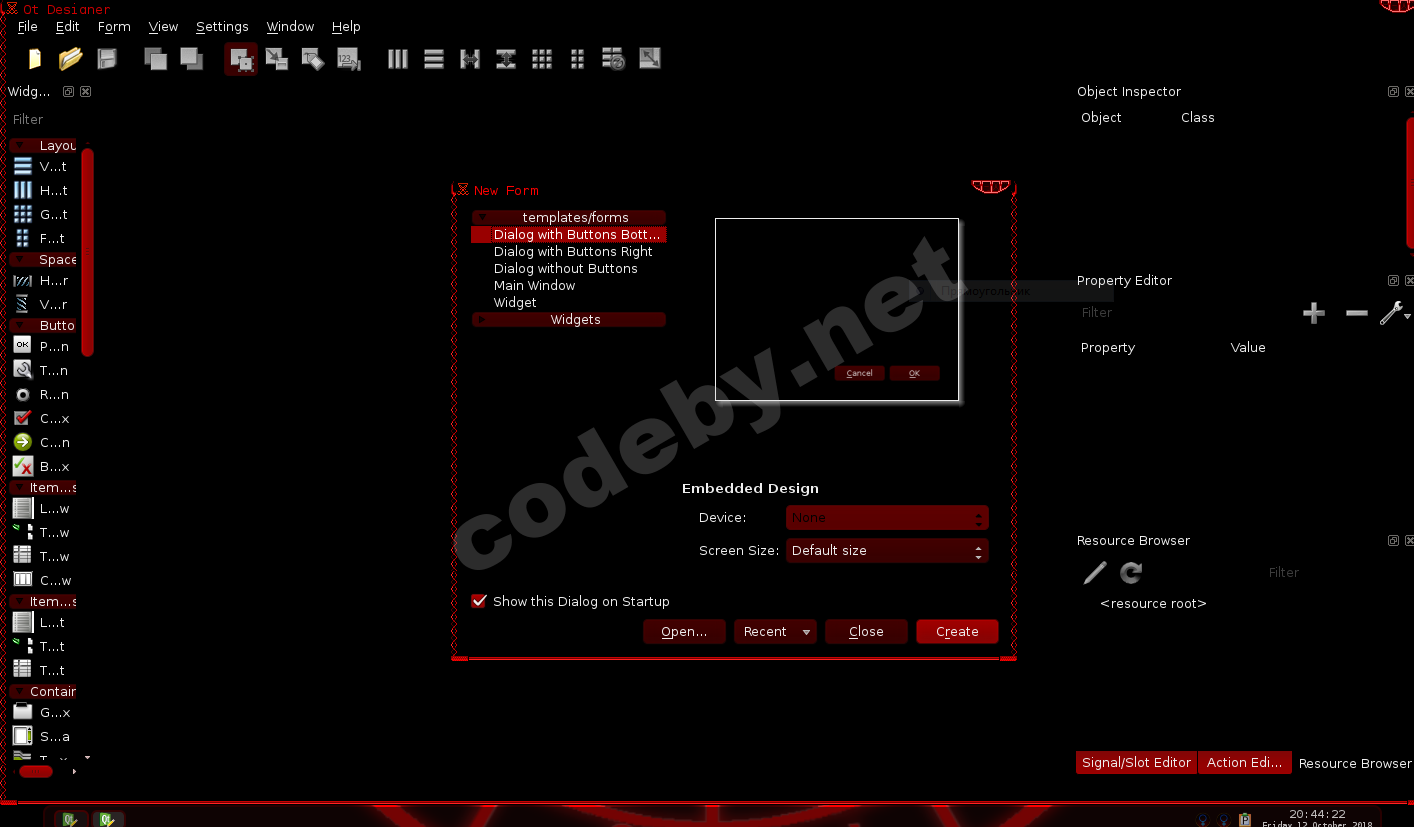This screenshot has height=827, width=1414.
Task: Open the Screen Size combo box
Action: tap(887, 550)
